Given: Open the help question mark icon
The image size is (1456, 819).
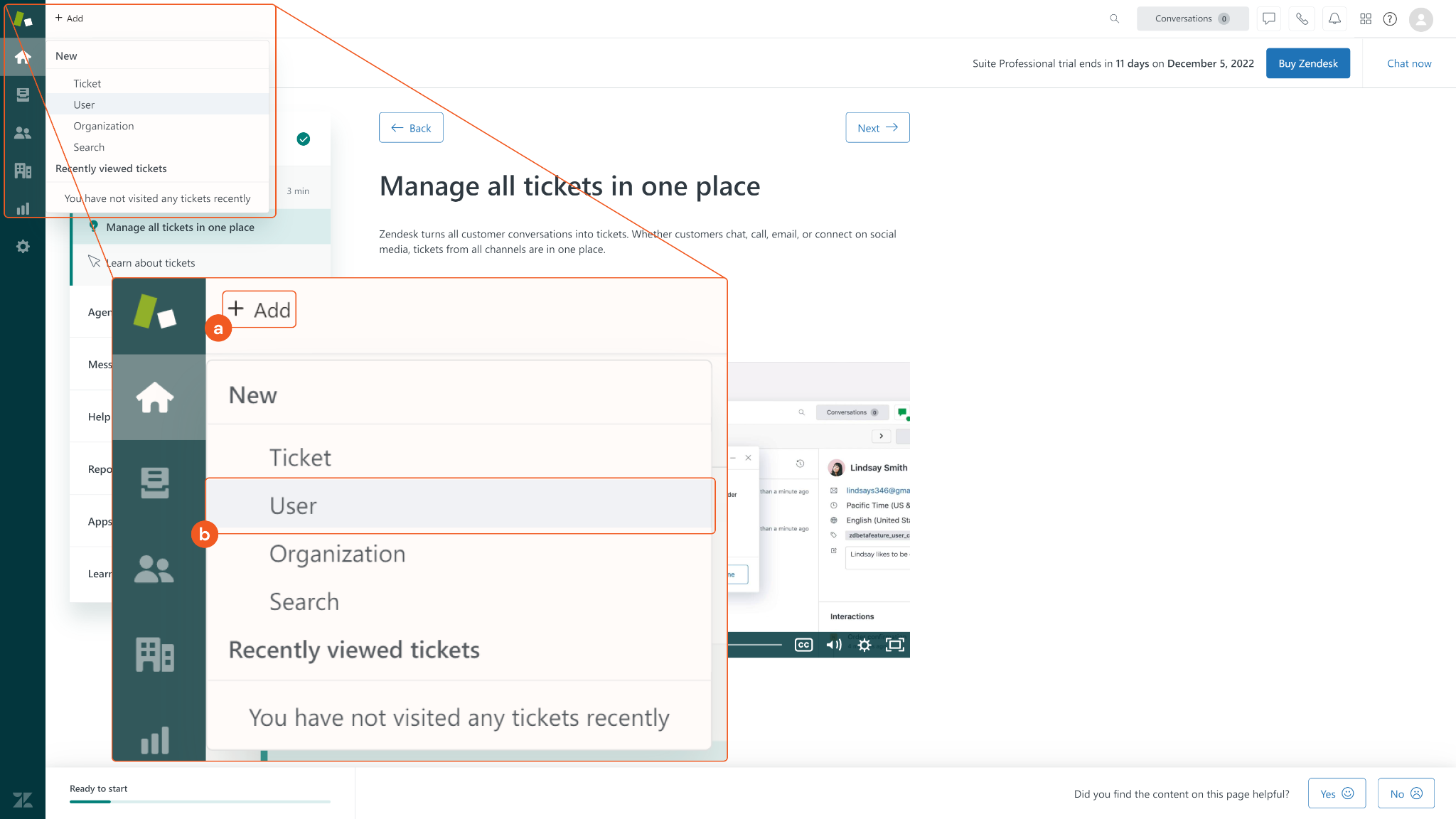Looking at the screenshot, I should click(x=1390, y=18).
